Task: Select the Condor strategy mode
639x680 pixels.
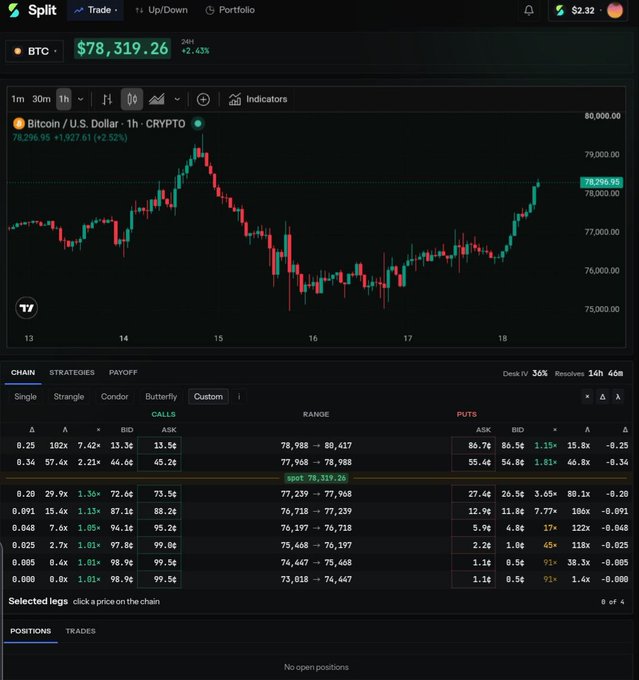Action: pyautogui.click(x=115, y=396)
